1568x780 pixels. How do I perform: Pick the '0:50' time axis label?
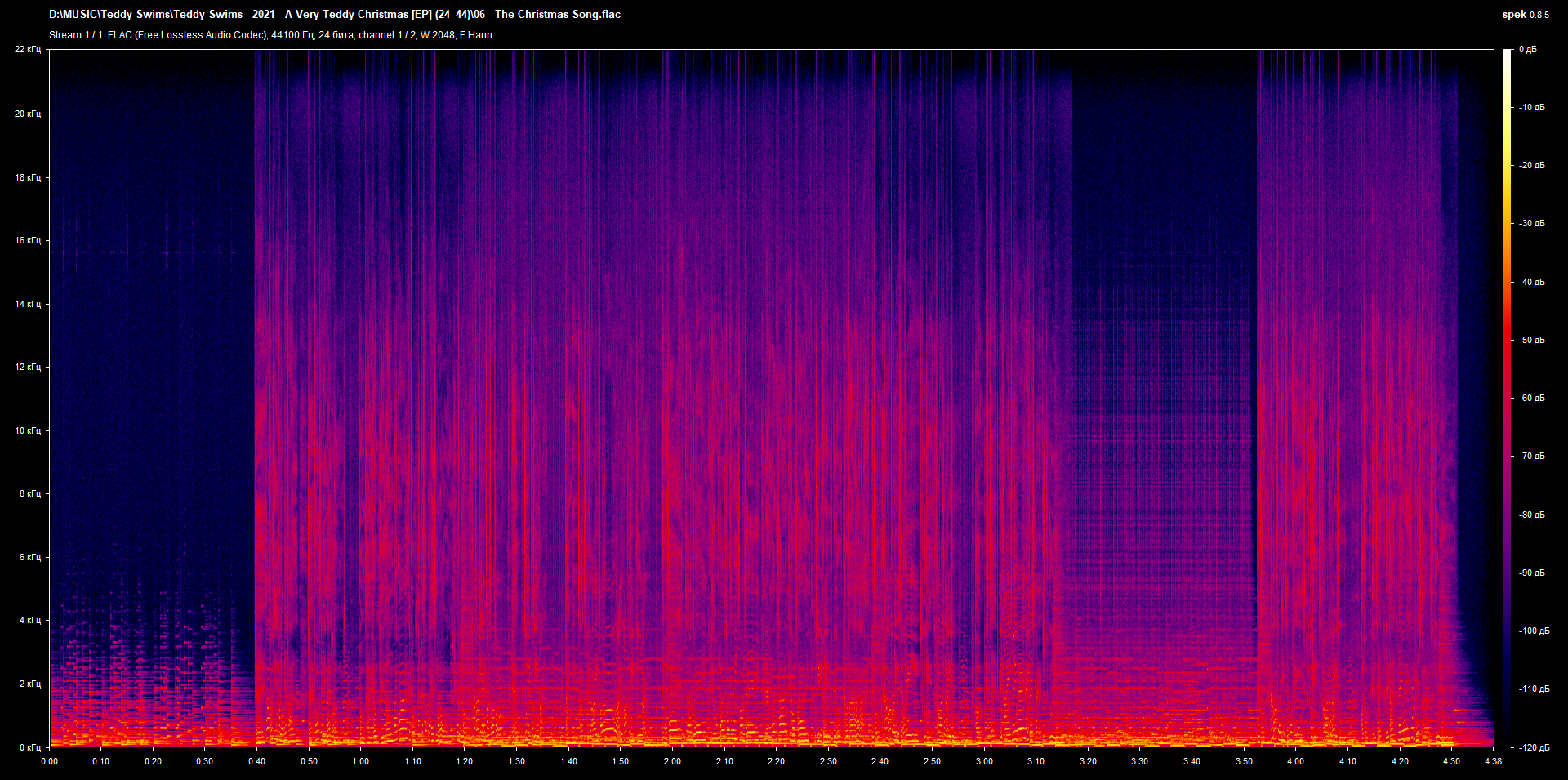click(x=310, y=761)
